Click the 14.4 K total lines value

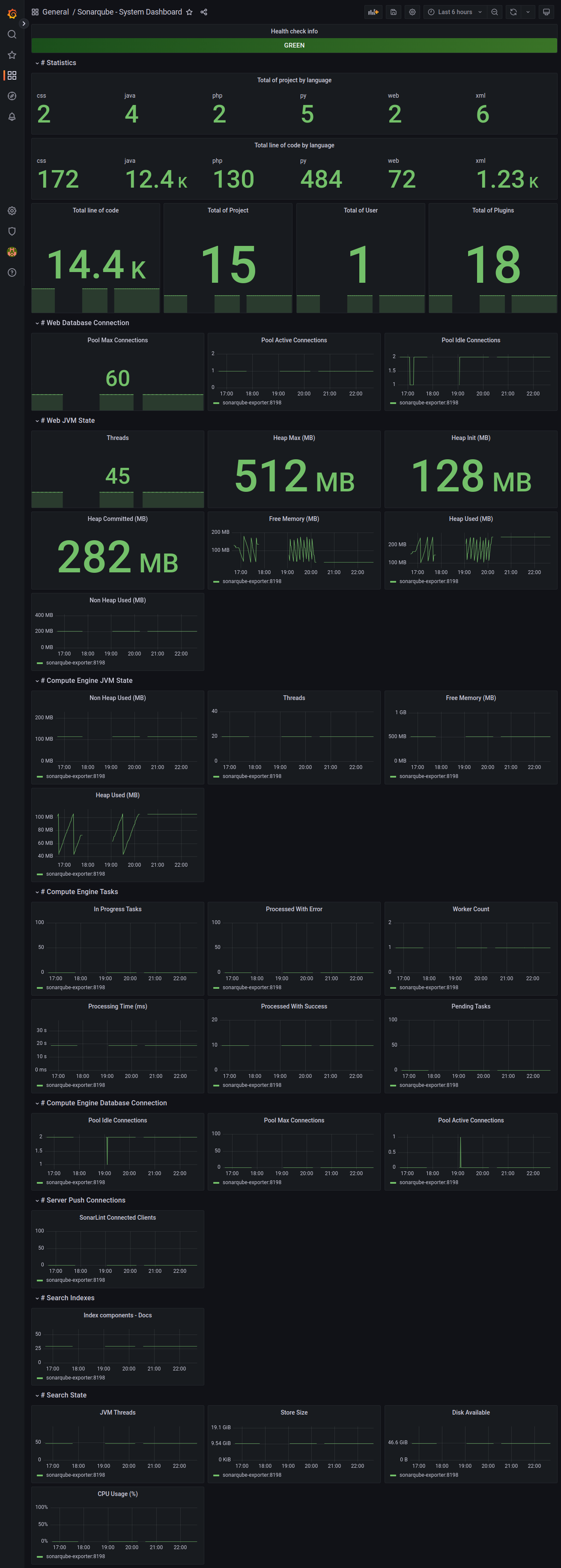click(x=96, y=265)
